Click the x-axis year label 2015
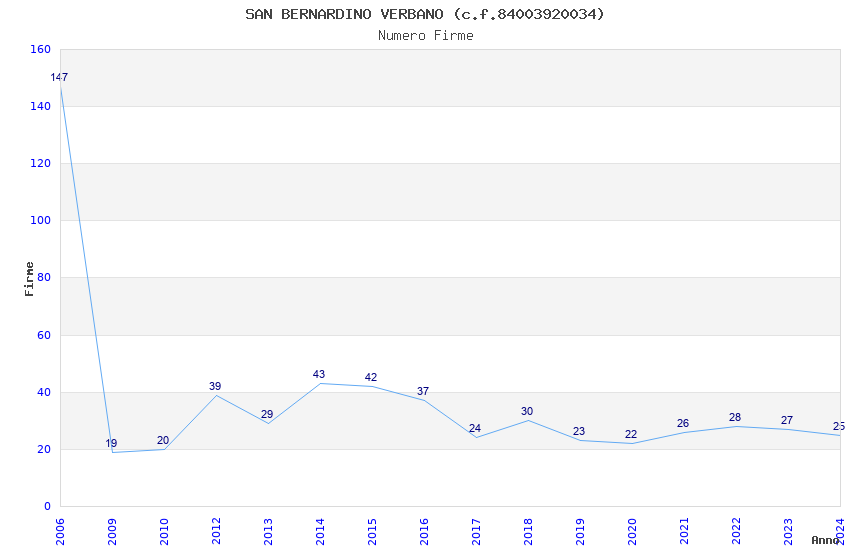 (372, 532)
